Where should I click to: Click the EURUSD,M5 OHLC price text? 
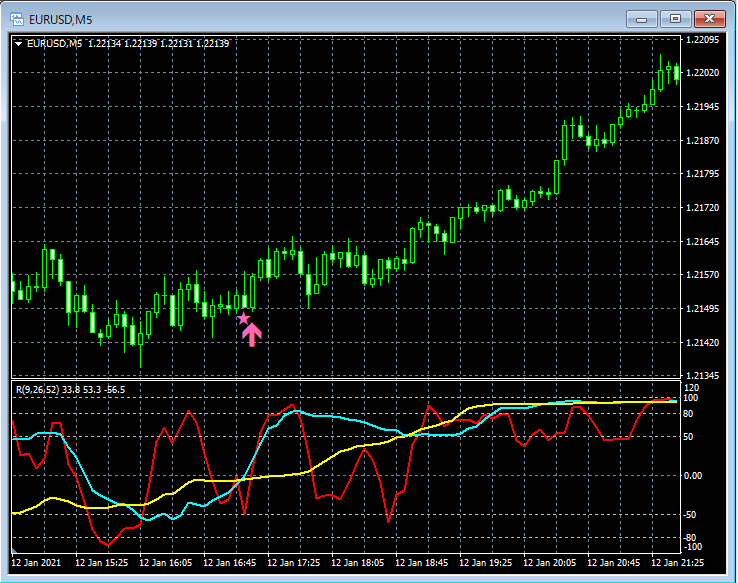(158, 43)
